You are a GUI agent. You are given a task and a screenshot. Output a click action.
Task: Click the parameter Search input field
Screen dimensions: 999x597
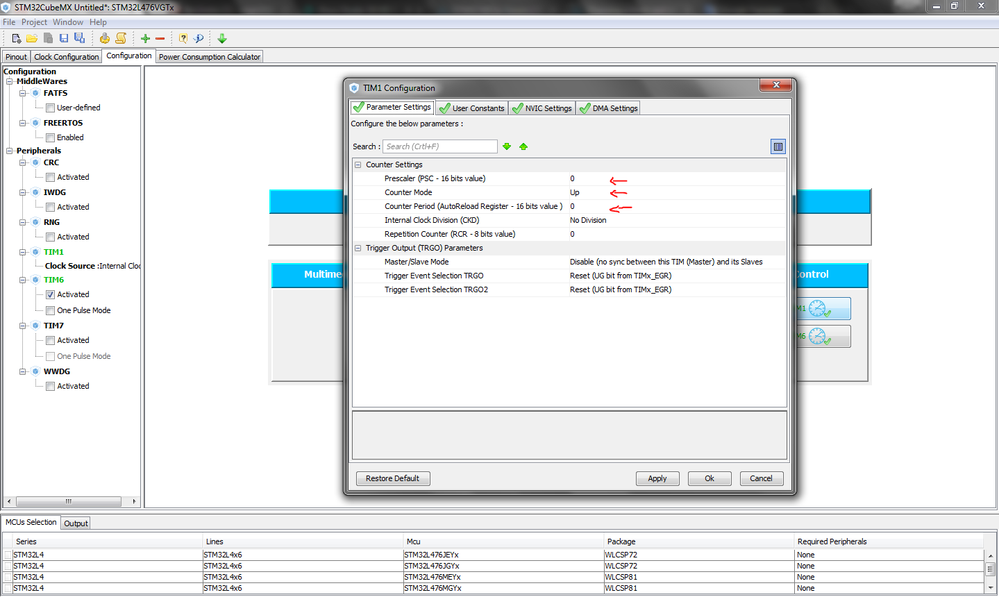click(440, 147)
